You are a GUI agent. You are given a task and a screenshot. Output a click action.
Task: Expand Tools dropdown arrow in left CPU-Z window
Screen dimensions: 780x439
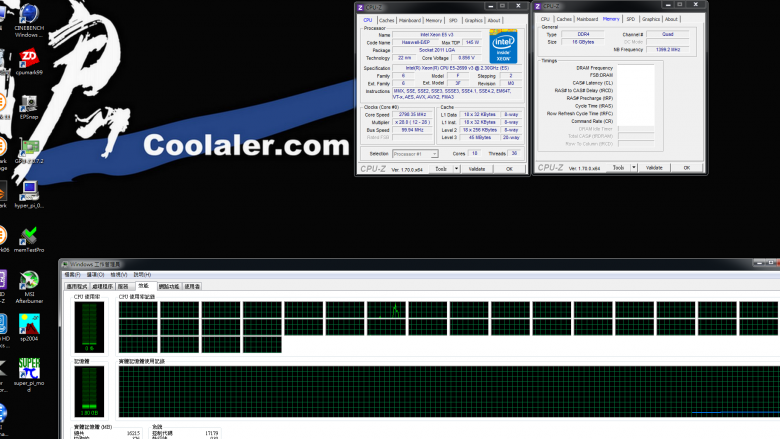456,169
